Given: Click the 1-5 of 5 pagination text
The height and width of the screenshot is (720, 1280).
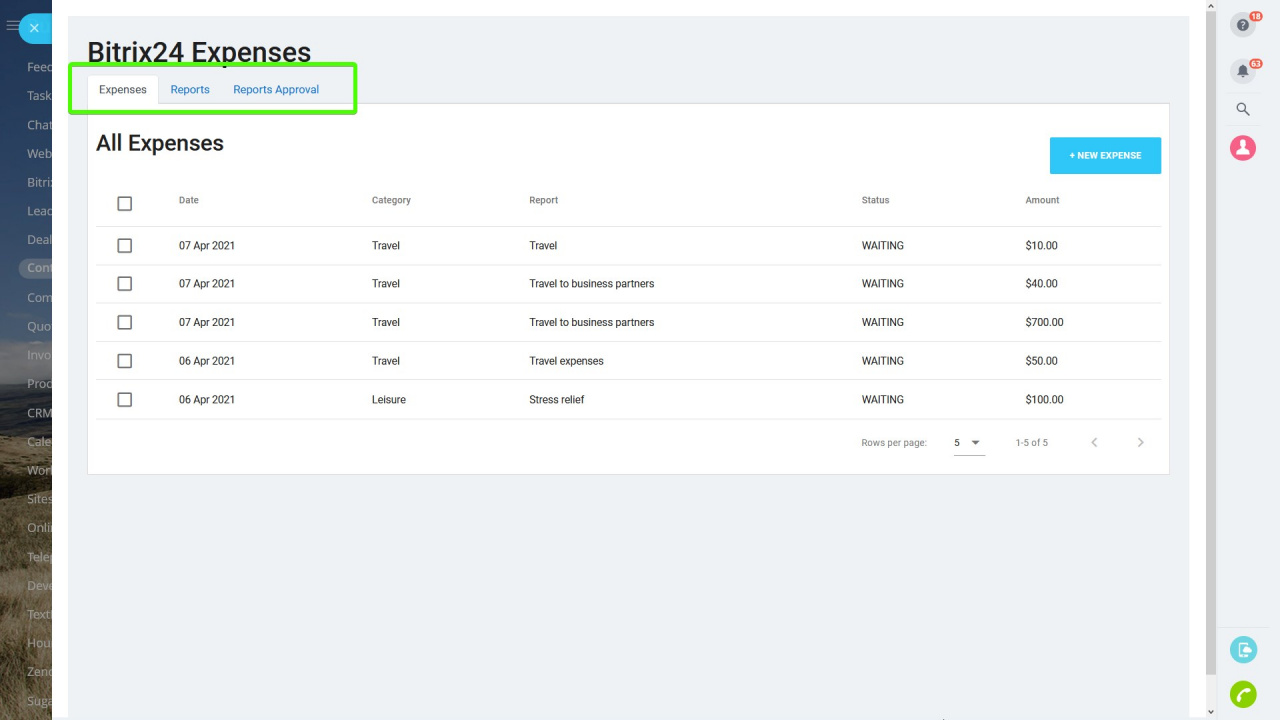Looking at the screenshot, I should click(1032, 442).
